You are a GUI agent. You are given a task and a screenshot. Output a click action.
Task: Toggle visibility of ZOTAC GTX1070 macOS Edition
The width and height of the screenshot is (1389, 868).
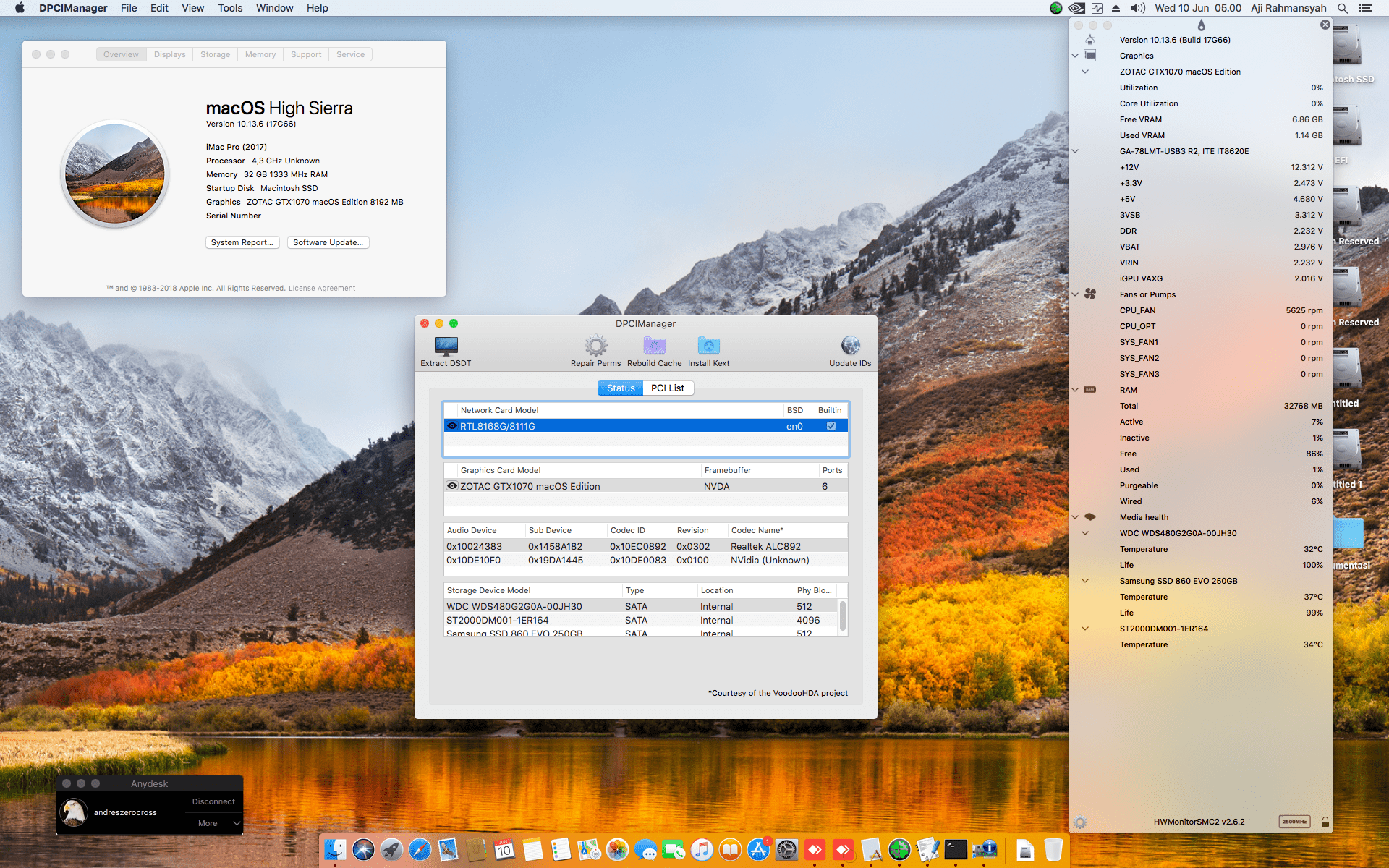point(451,485)
